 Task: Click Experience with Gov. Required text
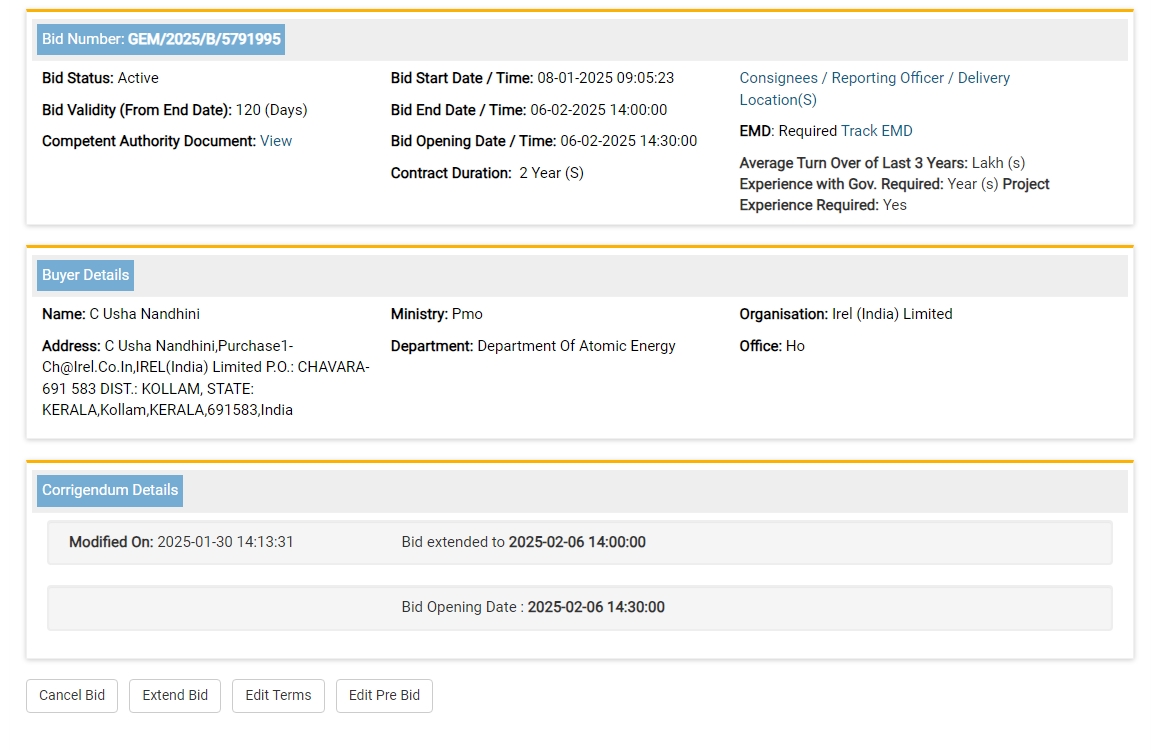click(842, 184)
